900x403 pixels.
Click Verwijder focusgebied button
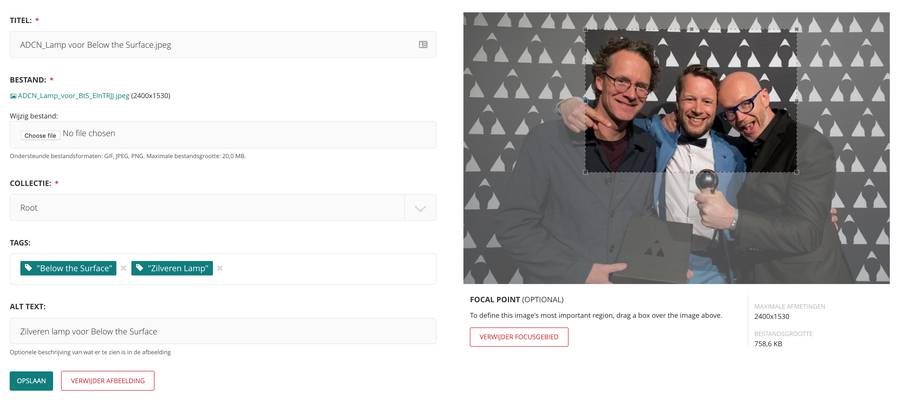(x=519, y=337)
